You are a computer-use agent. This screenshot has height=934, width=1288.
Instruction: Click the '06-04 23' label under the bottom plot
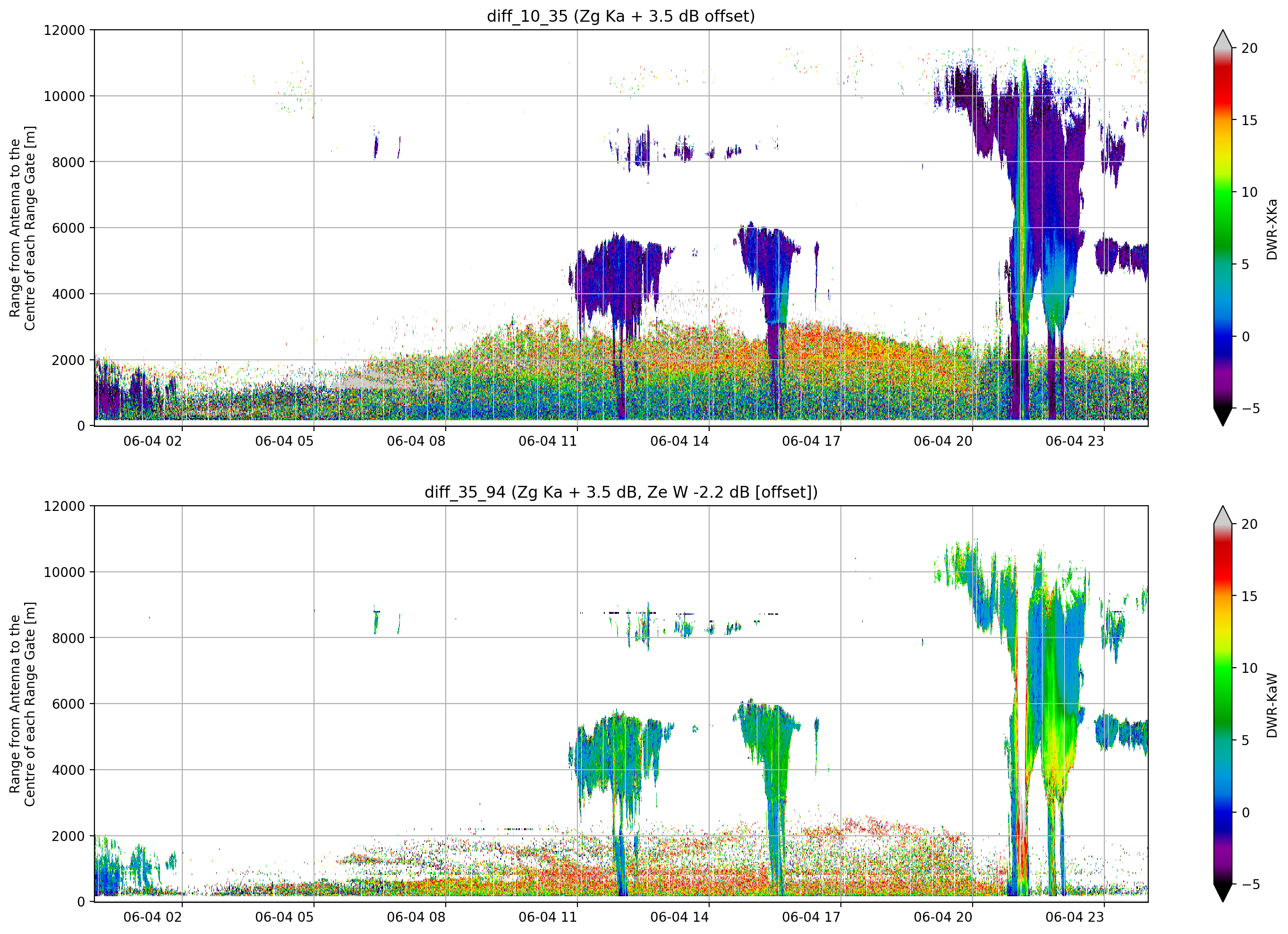[1075, 917]
